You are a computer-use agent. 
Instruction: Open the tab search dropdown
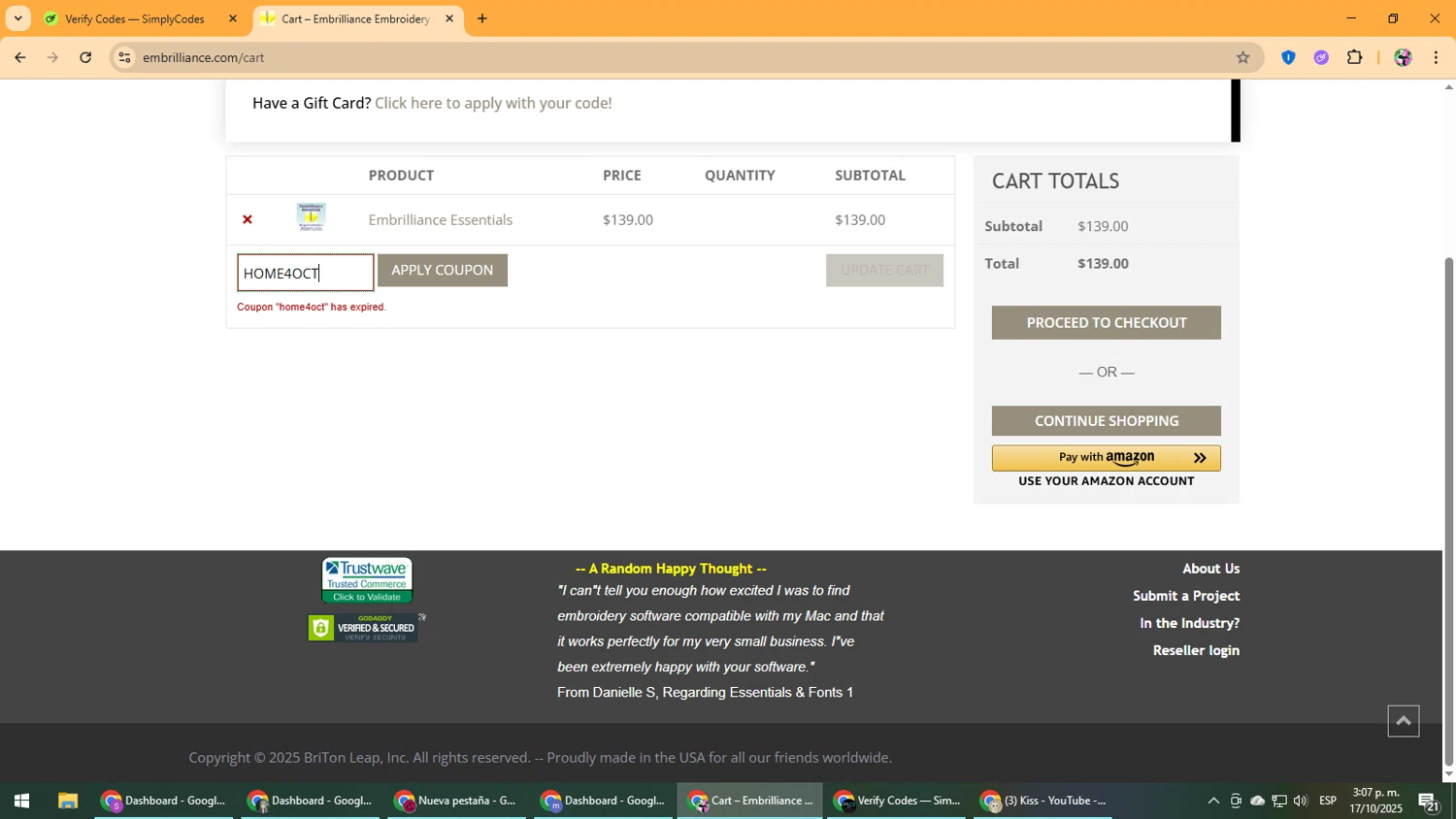(17, 18)
